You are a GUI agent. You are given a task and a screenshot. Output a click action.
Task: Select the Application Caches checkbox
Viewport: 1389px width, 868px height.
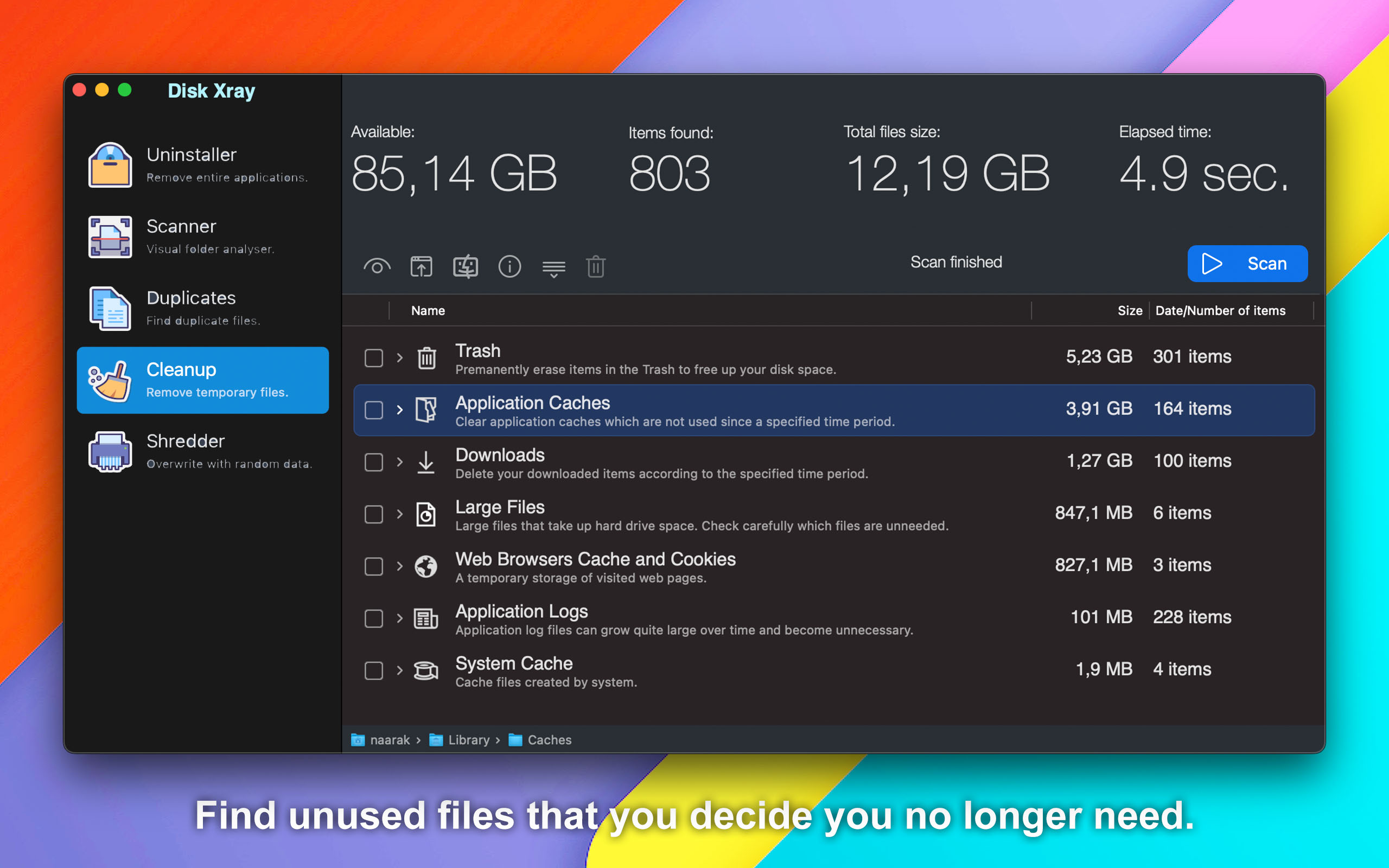click(x=373, y=409)
